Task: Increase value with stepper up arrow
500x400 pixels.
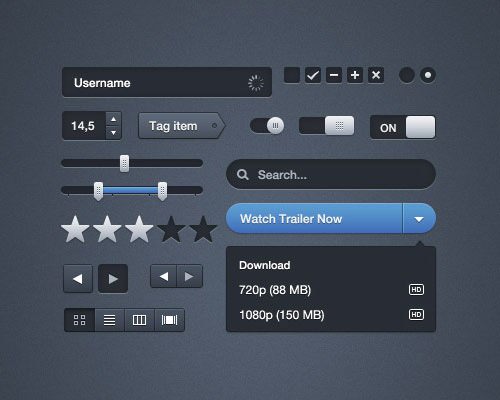Action: pyautogui.click(x=113, y=119)
